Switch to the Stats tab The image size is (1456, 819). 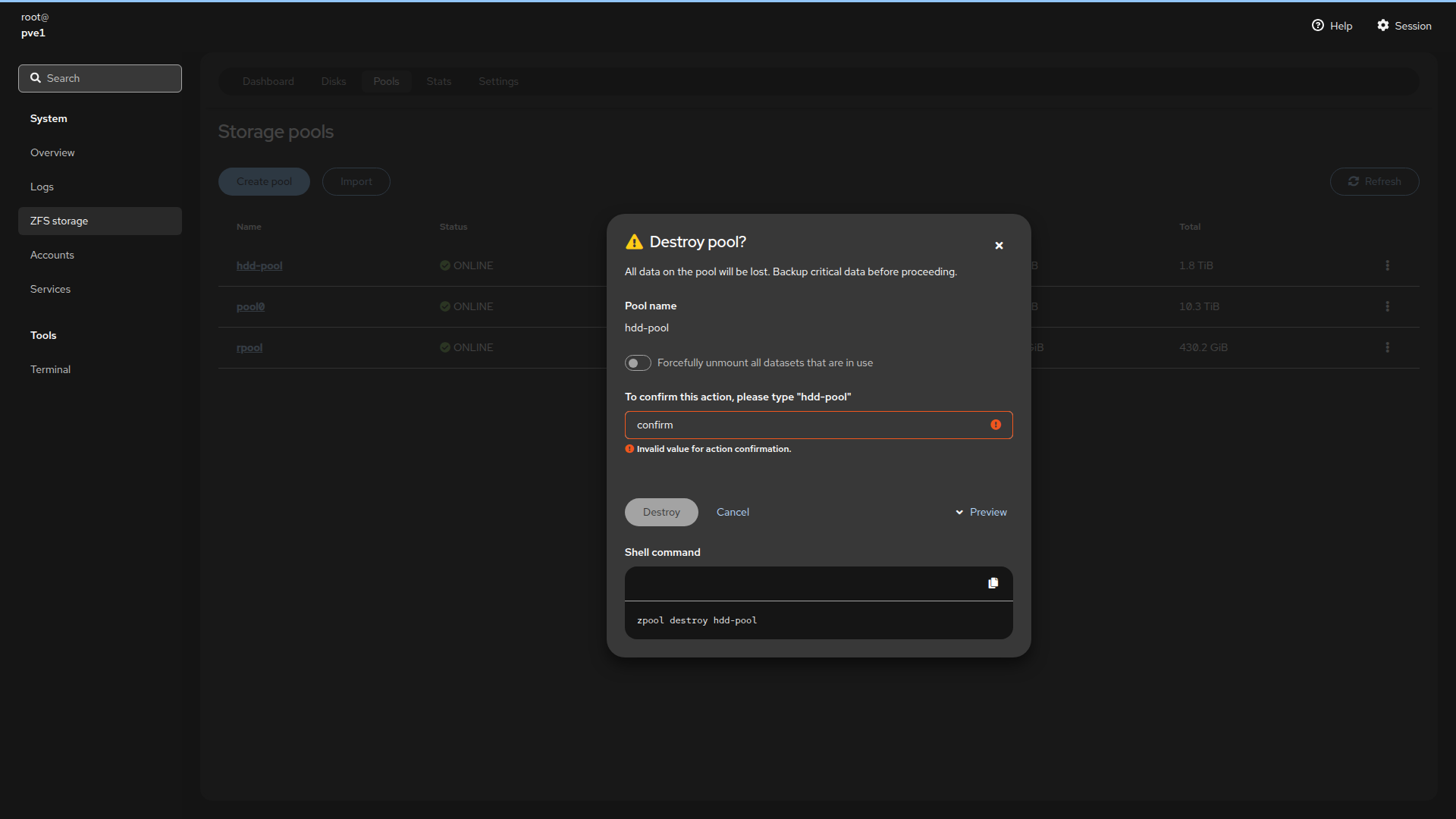click(438, 82)
